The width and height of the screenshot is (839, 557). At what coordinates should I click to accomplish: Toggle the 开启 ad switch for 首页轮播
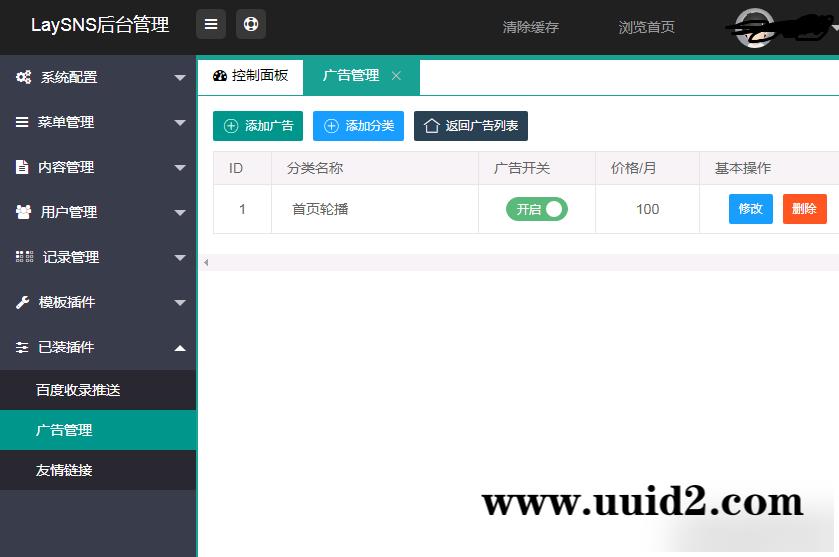[x=537, y=209]
